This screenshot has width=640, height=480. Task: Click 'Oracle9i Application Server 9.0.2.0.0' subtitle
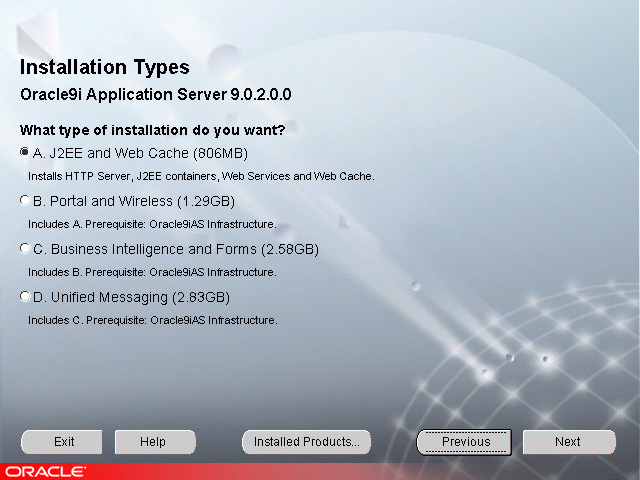point(156,95)
